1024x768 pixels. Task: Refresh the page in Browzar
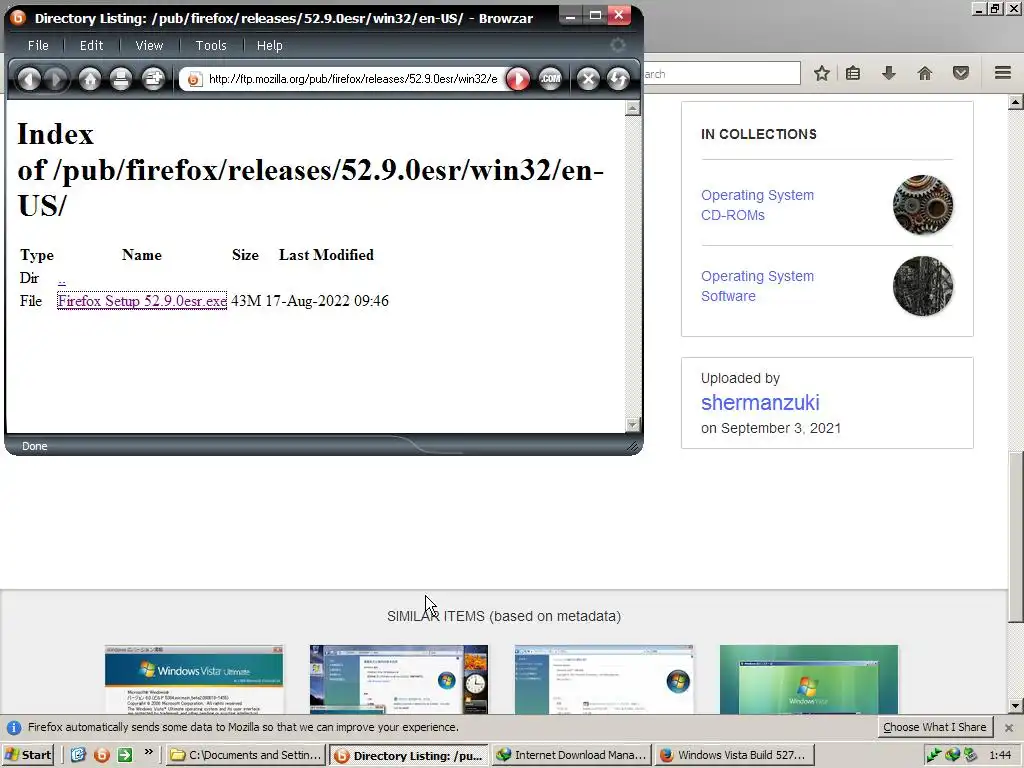(x=618, y=79)
